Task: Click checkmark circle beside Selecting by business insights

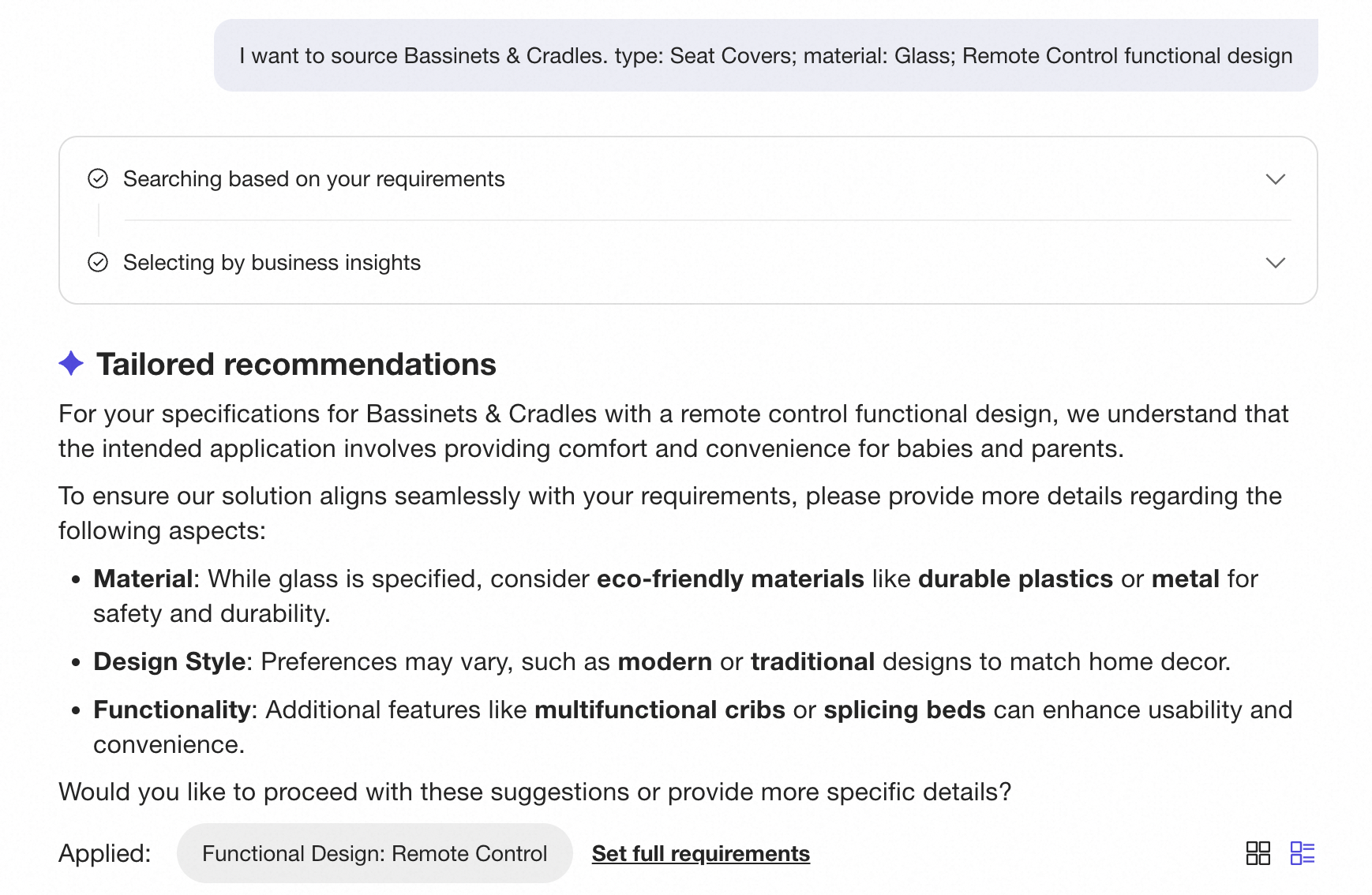Action: [x=98, y=263]
